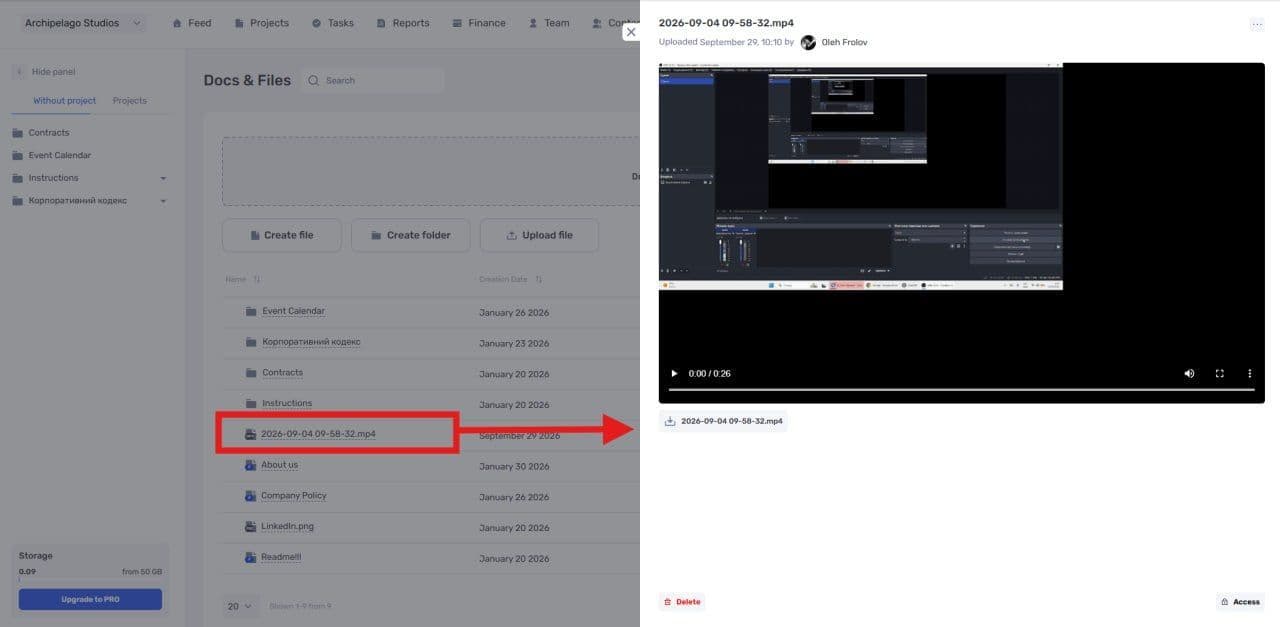
Task: Open Team in top navigation
Action: tap(549, 23)
